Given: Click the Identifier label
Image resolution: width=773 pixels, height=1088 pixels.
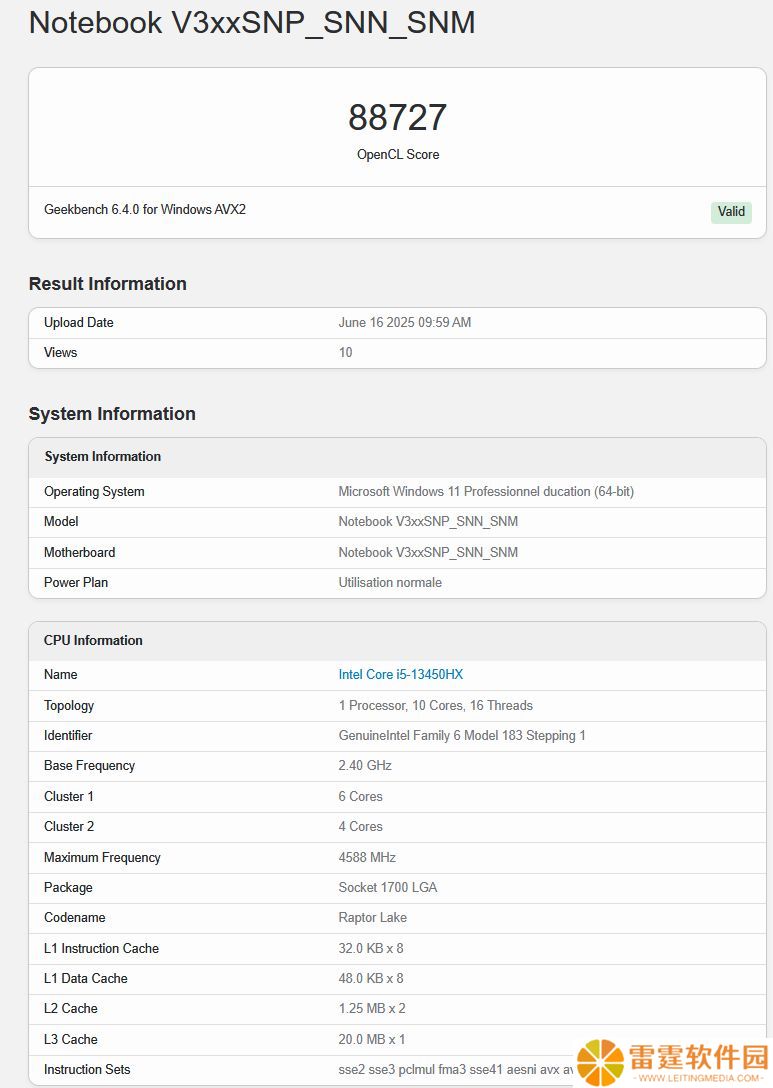Looking at the screenshot, I should 68,736.
